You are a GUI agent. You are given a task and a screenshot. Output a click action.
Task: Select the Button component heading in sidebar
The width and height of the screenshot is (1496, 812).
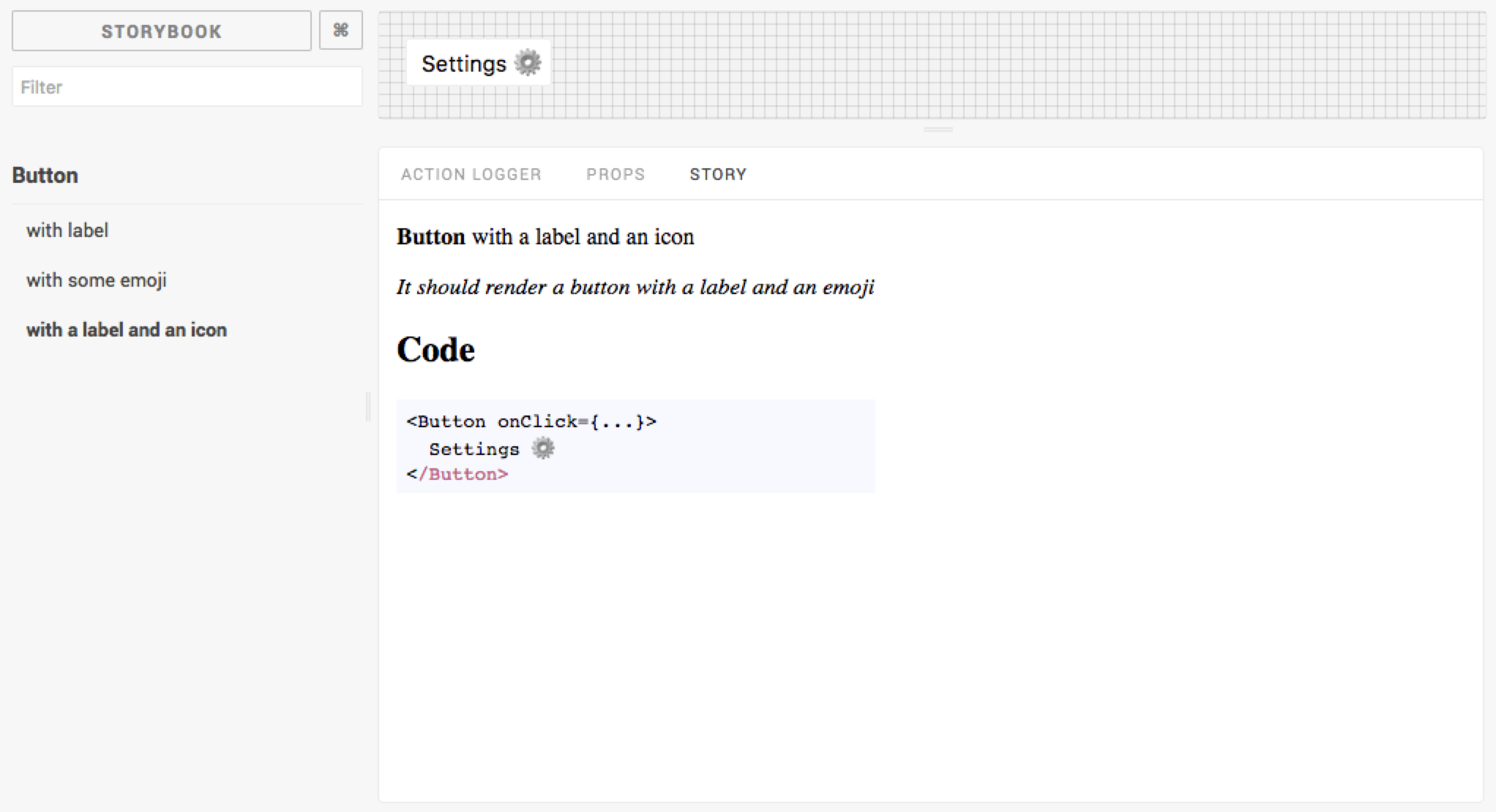tap(45, 176)
